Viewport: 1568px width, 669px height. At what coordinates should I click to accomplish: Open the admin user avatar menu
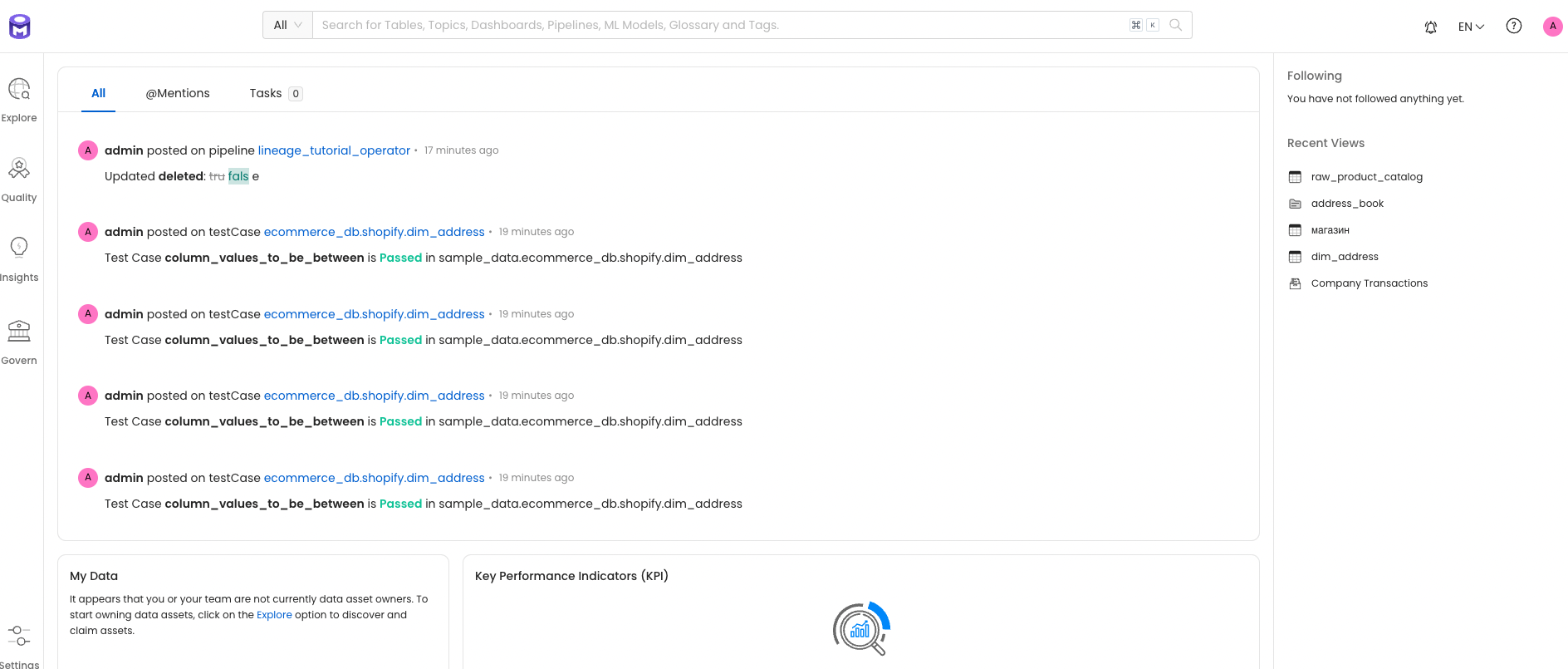1552,26
